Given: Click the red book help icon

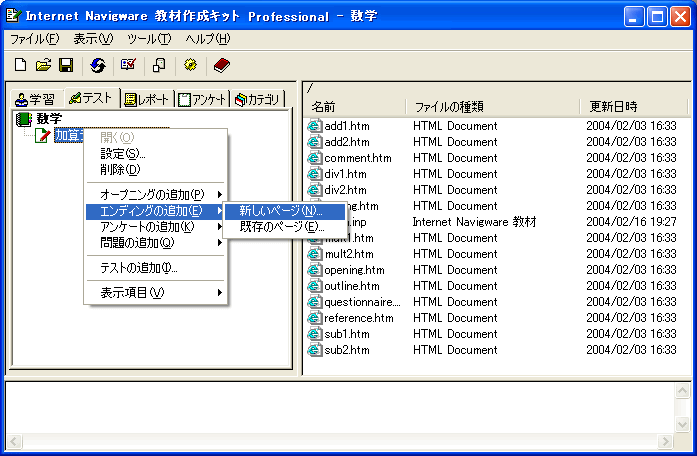Looking at the screenshot, I should tap(221, 65).
